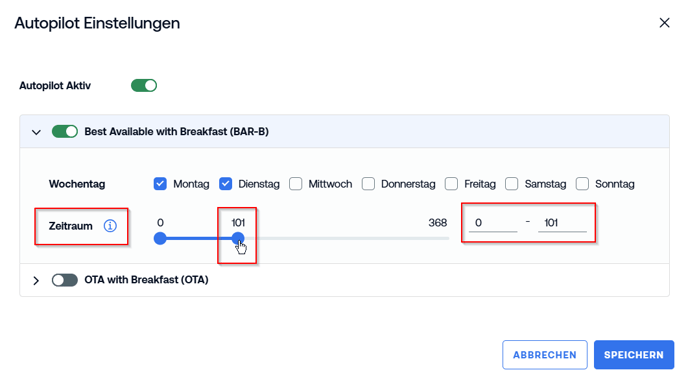
Task: Click the Zeitraum end value input field
Action: (563, 223)
